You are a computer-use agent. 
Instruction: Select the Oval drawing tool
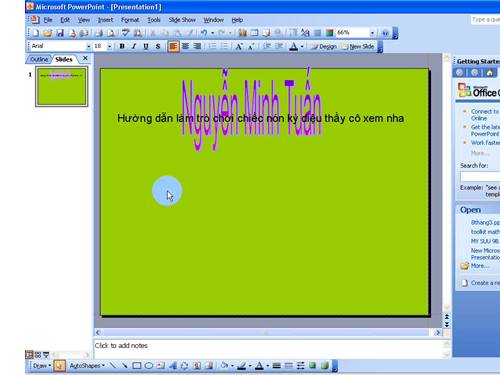149,366
